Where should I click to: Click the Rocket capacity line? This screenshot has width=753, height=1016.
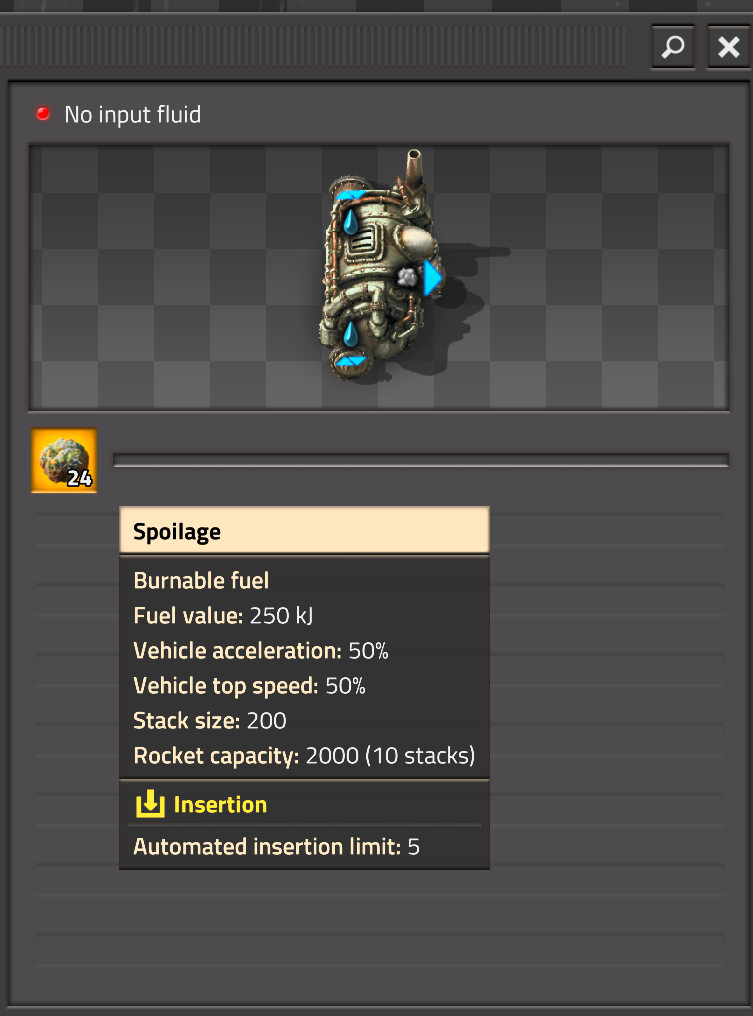point(304,756)
